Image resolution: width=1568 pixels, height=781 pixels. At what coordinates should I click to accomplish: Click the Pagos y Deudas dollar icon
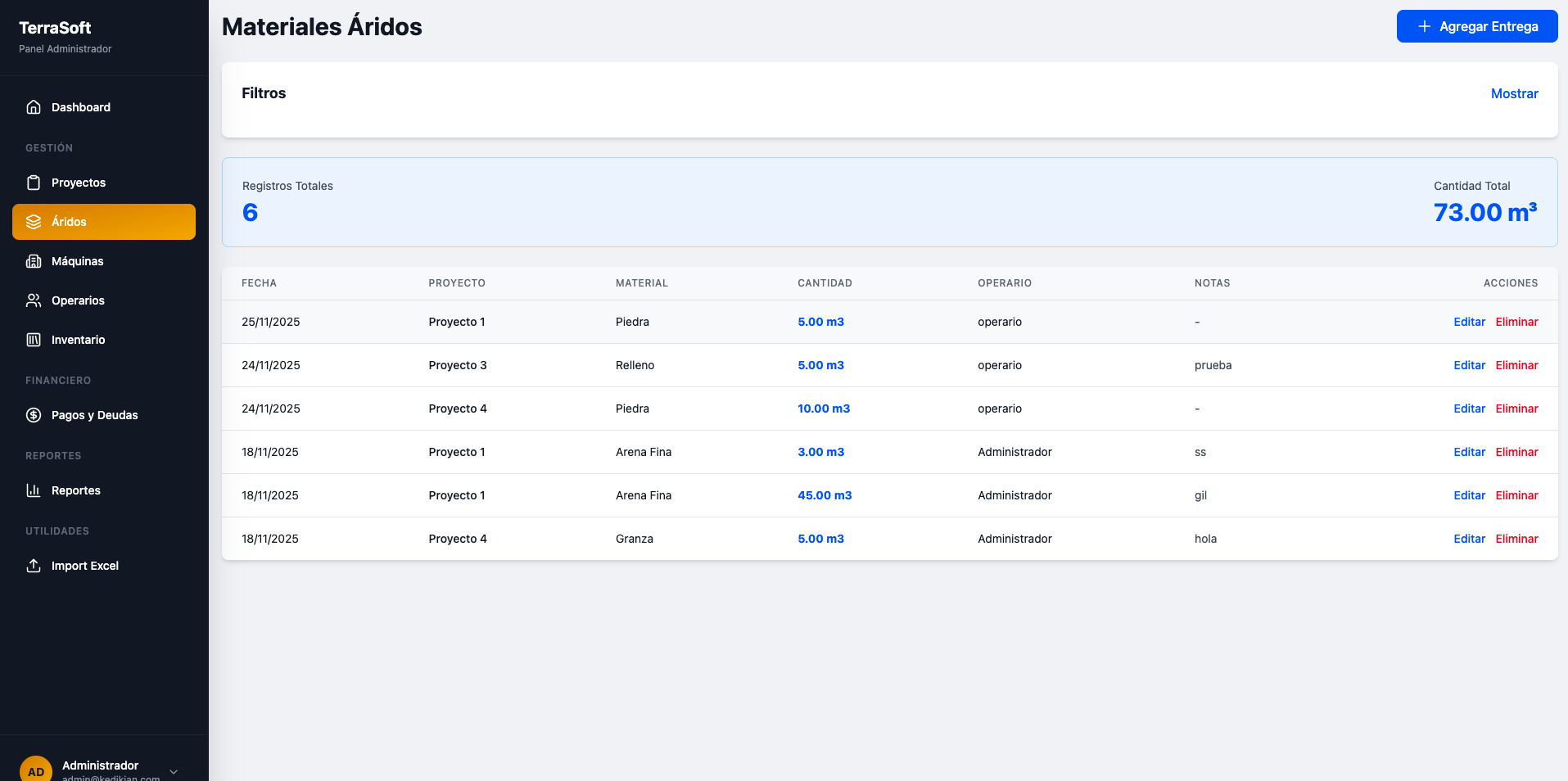pyautogui.click(x=34, y=415)
